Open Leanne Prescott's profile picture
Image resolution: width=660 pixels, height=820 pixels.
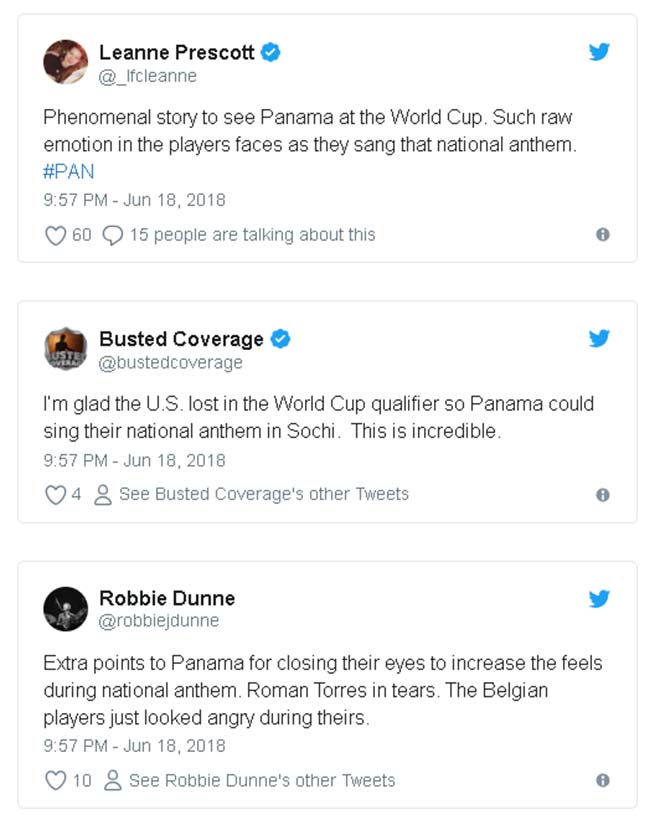tap(66, 62)
